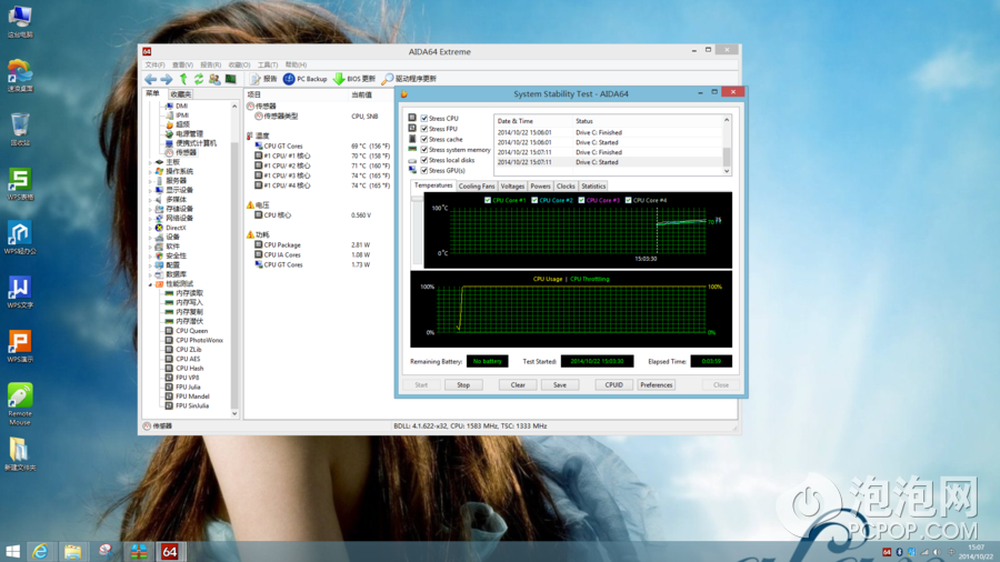Select CPU Hash benchmark in the tree
1000x562 pixels.
click(x=185, y=368)
